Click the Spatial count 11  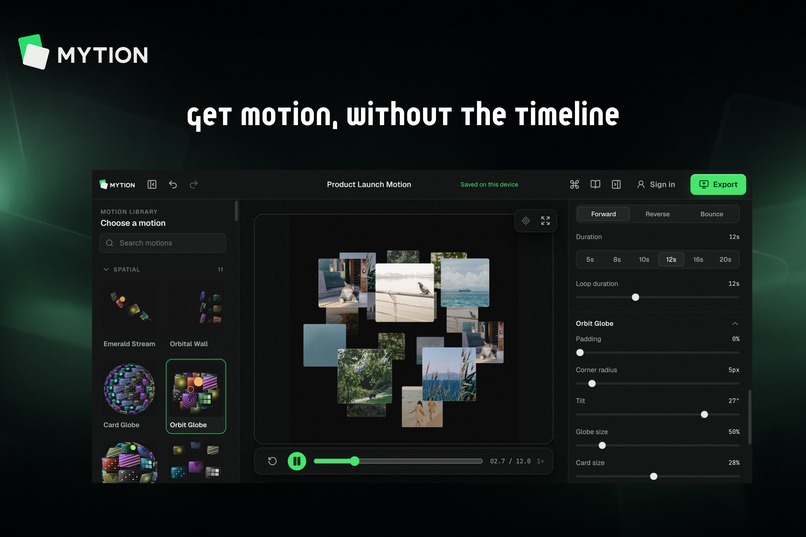221,269
